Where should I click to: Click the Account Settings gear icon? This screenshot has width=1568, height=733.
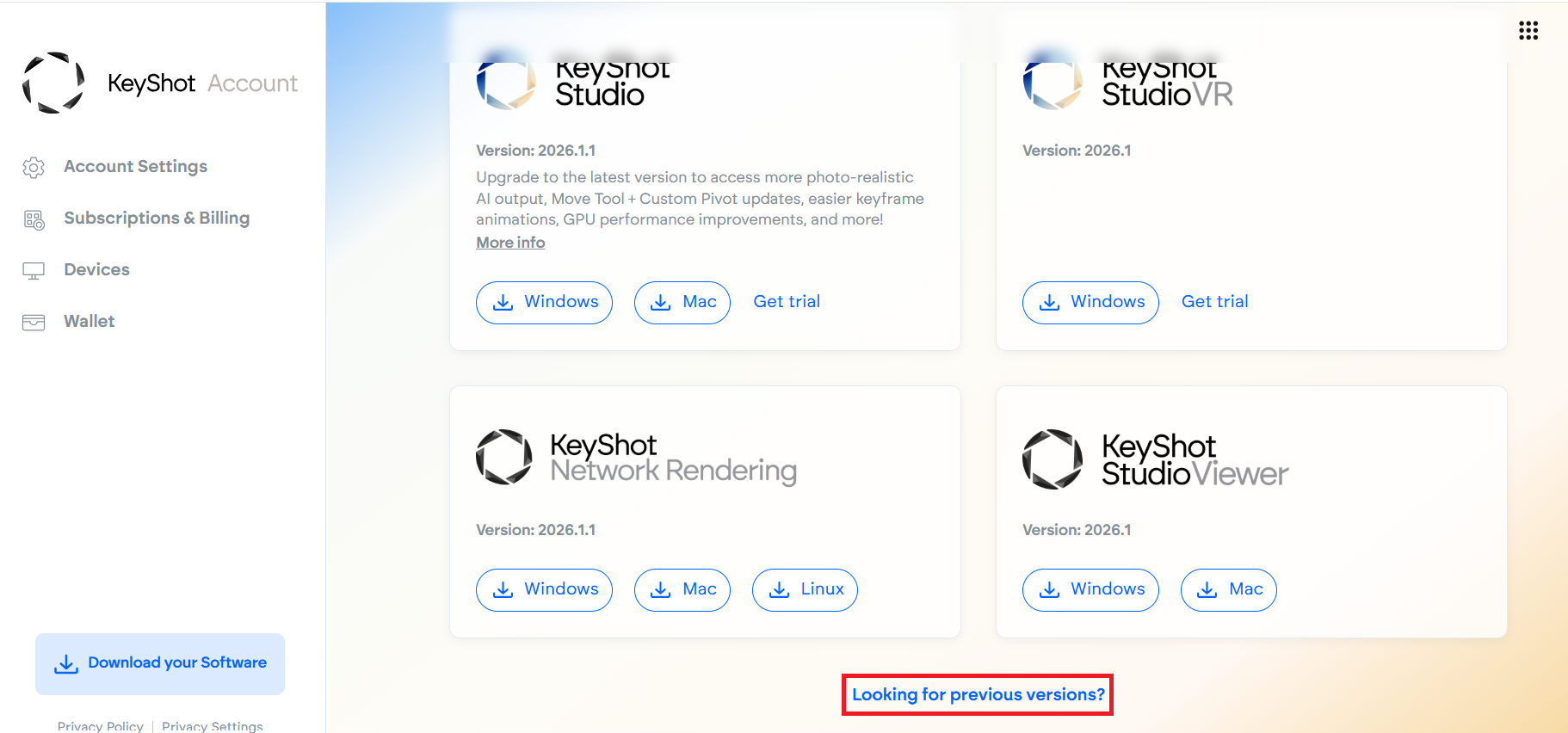coord(34,167)
